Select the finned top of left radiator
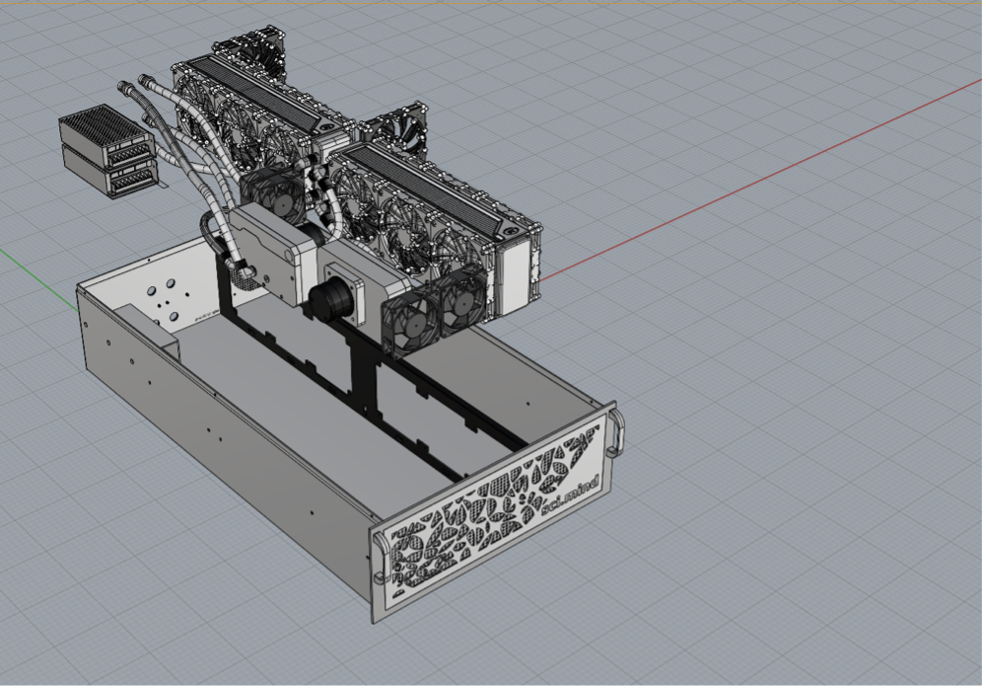 (x=257, y=94)
